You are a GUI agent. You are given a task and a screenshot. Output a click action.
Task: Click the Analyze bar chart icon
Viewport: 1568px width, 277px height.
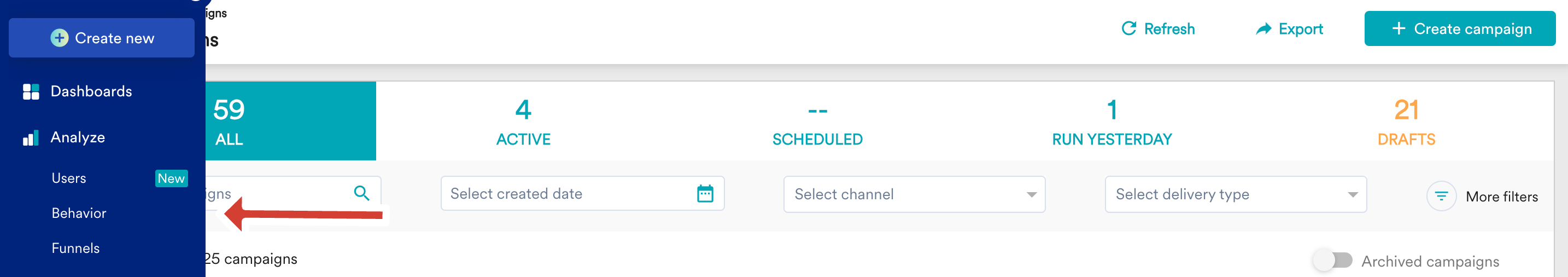(x=31, y=138)
